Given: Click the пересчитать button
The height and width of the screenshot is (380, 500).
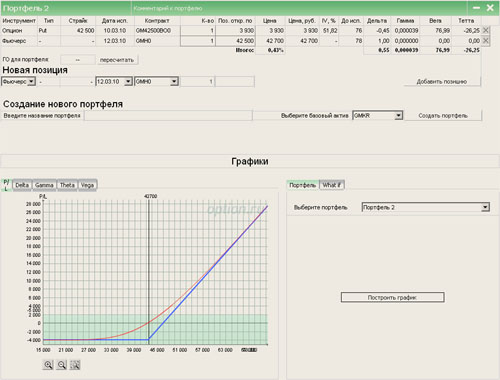Looking at the screenshot, I should tap(117, 60).
